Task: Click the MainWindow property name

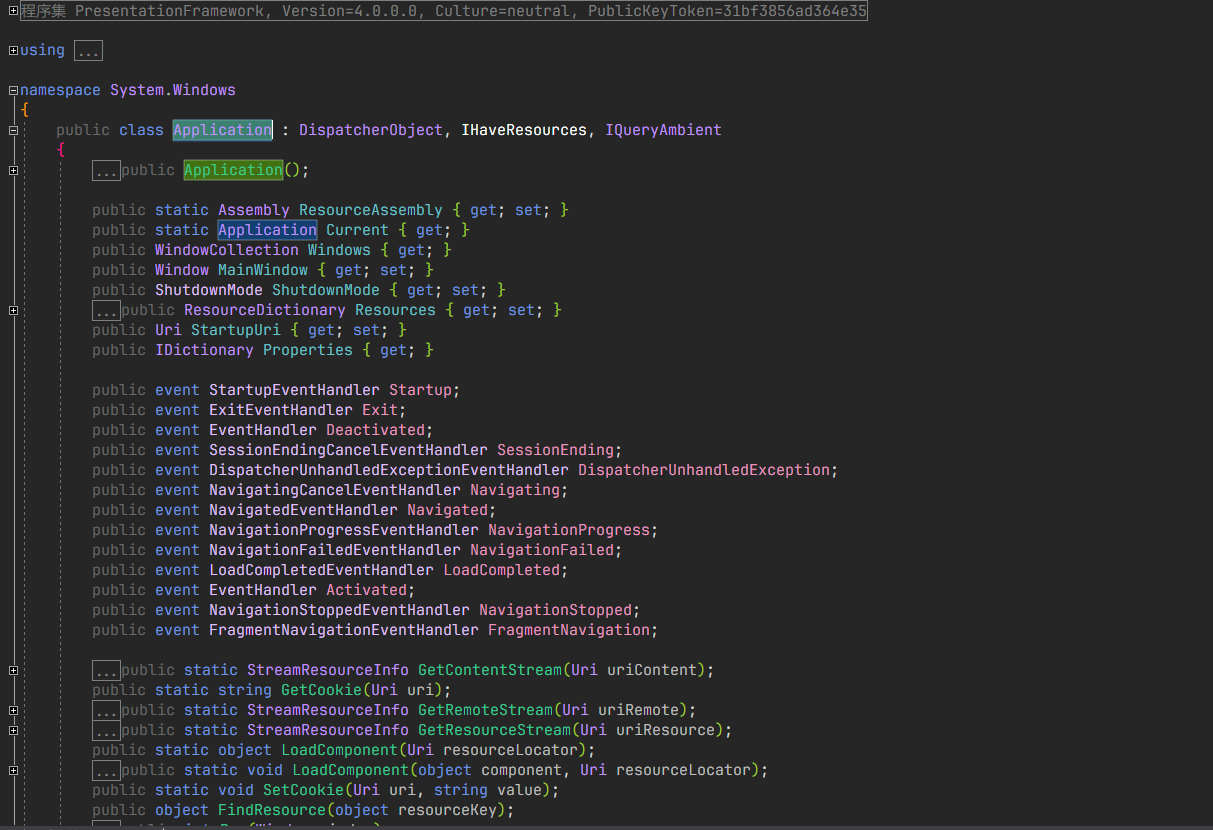Action: tap(263, 270)
